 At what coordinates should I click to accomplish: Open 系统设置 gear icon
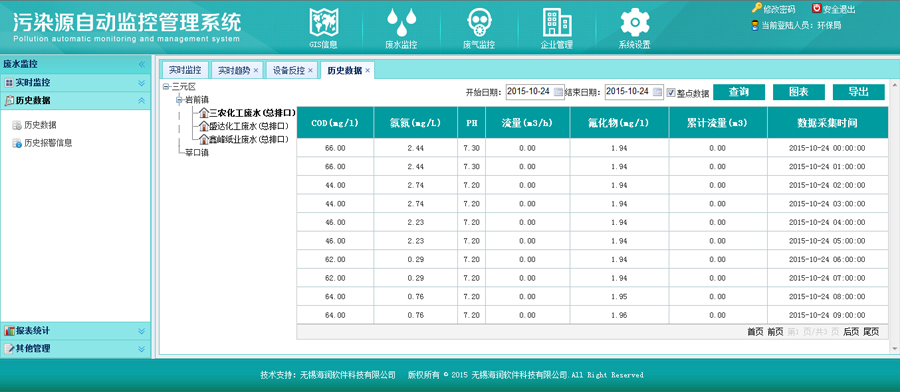point(634,22)
